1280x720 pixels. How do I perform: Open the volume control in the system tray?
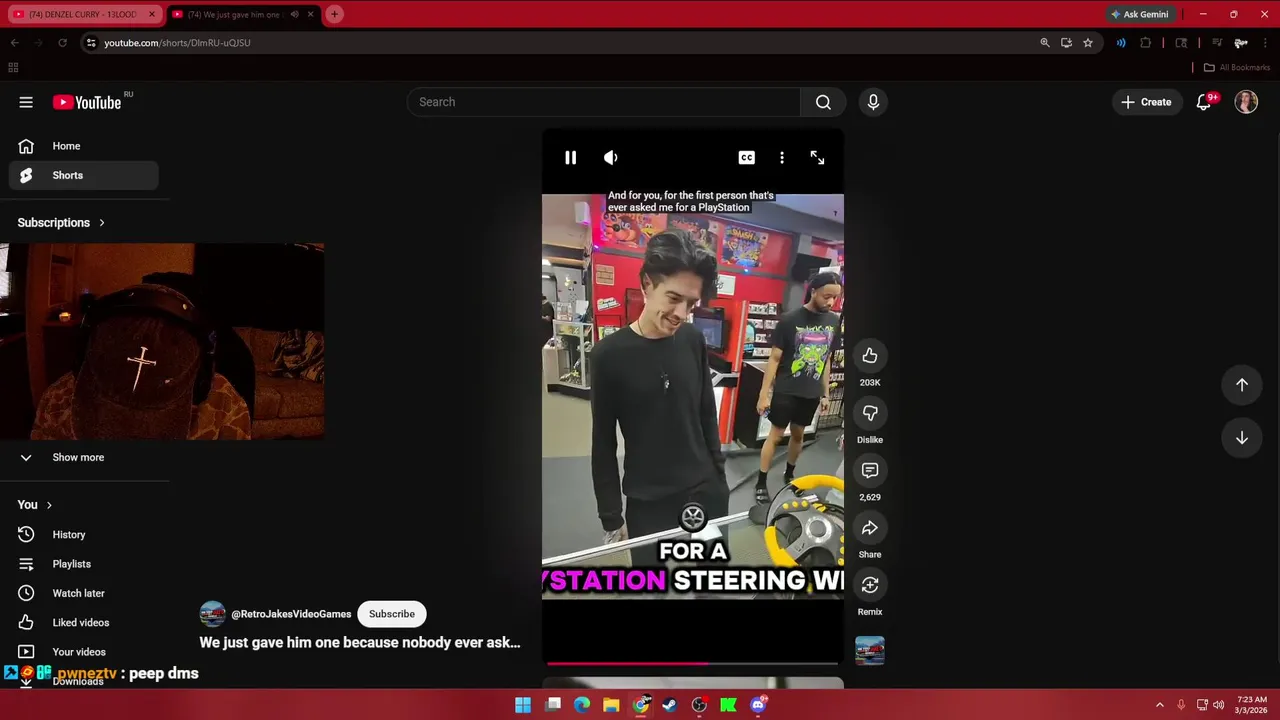(x=1218, y=705)
